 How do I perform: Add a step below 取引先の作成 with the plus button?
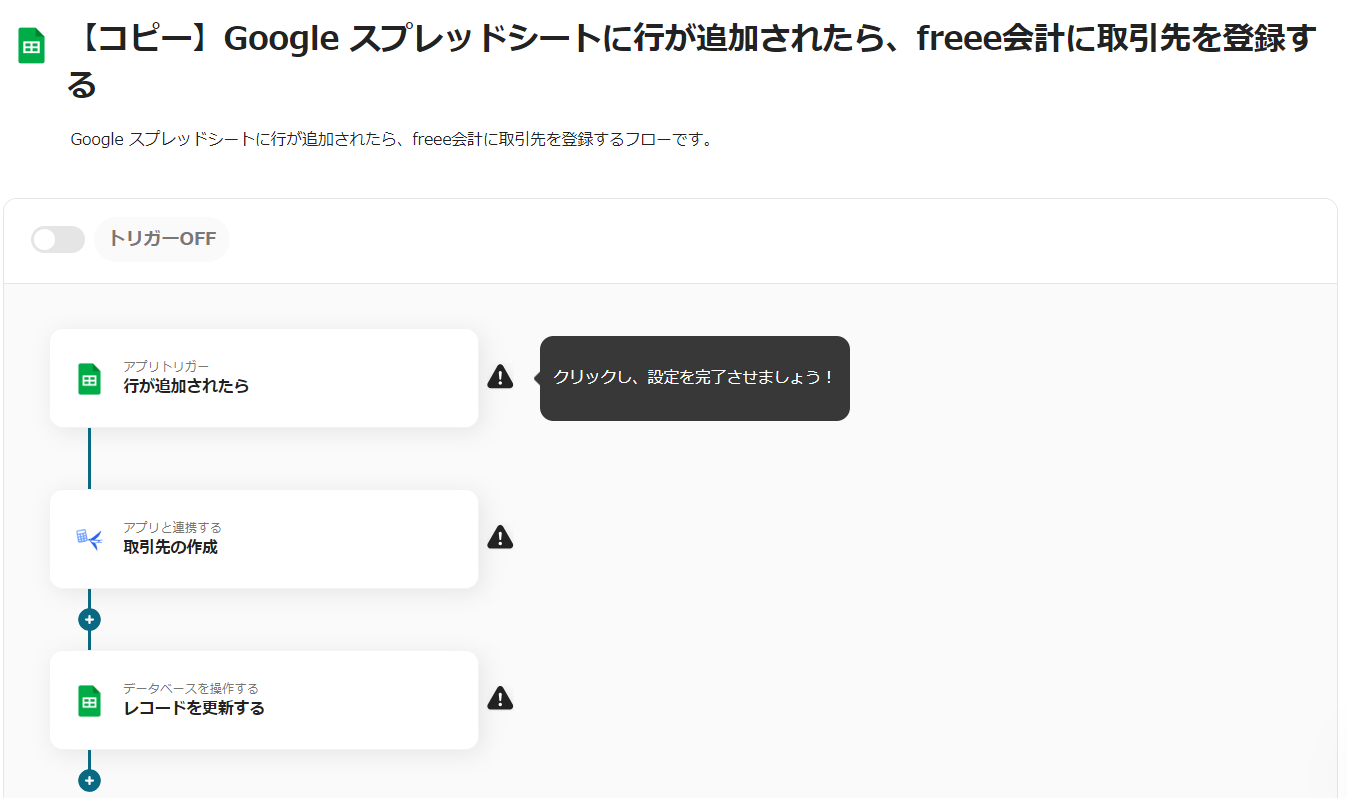[x=89, y=620]
